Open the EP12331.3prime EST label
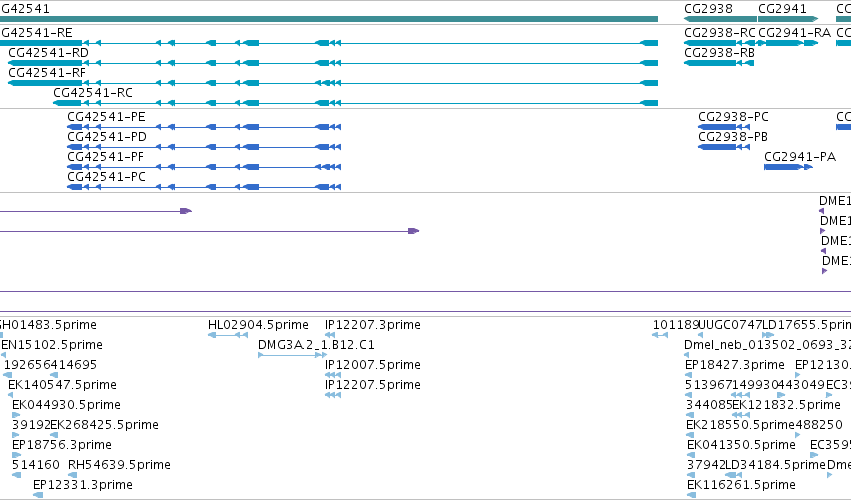 click(x=83, y=485)
